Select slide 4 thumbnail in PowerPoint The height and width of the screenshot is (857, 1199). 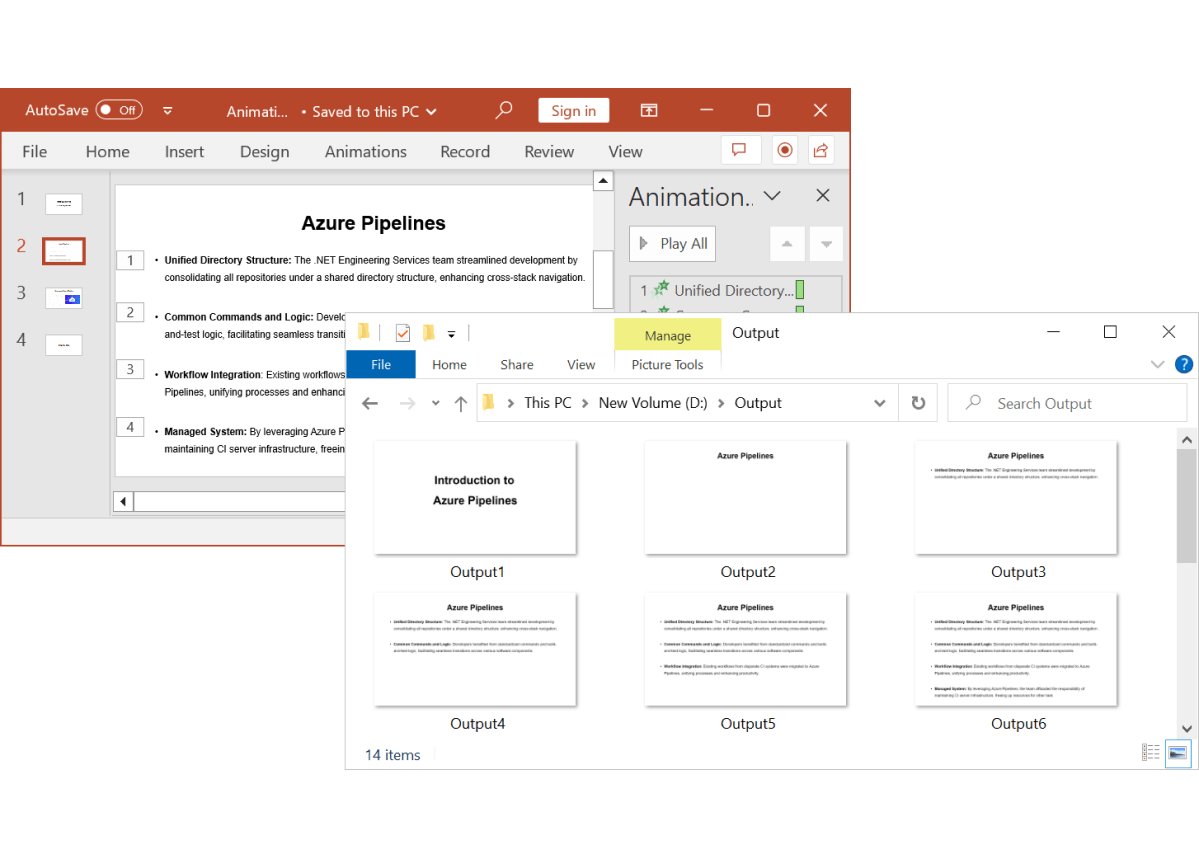pyautogui.click(x=63, y=345)
